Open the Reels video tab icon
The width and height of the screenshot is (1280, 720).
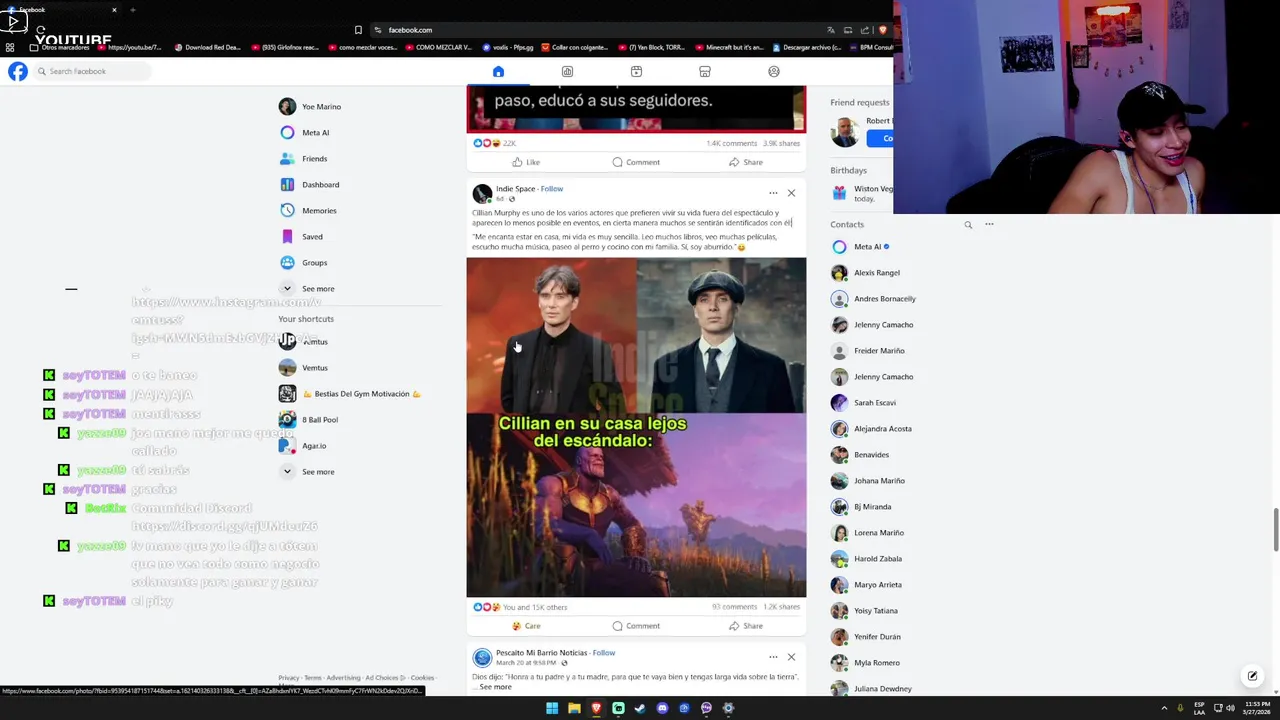coord(636,71)
